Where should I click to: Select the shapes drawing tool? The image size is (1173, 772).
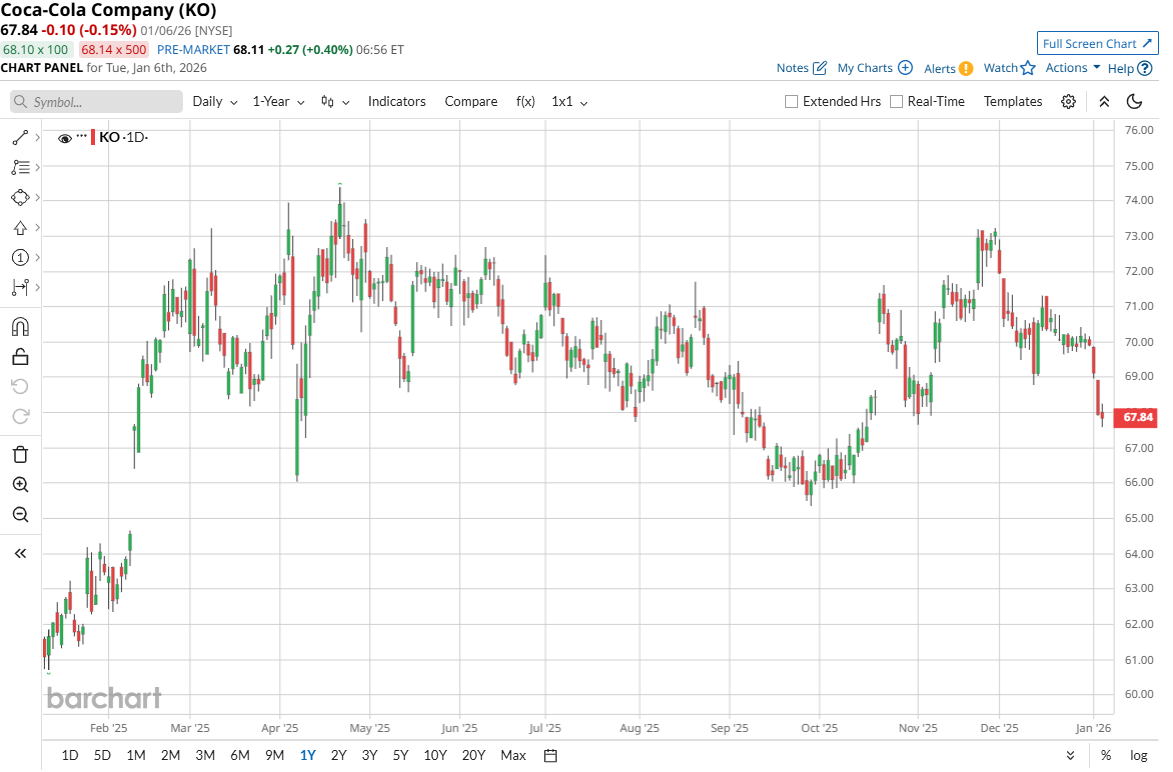(20, 197)
